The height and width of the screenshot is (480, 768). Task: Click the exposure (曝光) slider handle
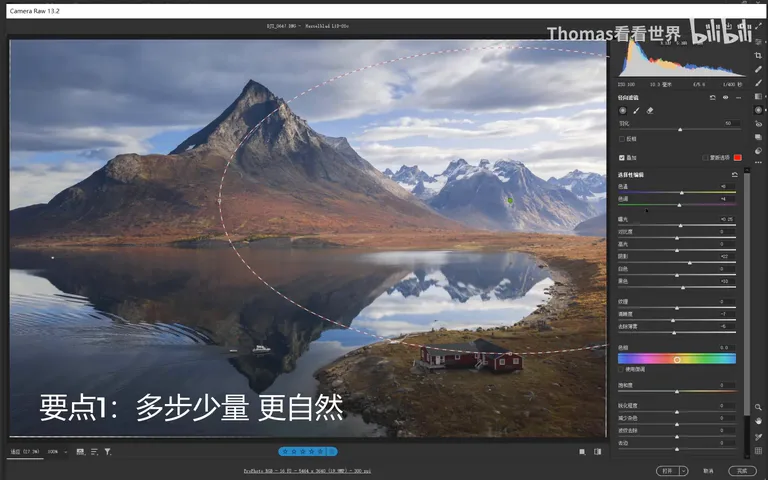point(680,225)
